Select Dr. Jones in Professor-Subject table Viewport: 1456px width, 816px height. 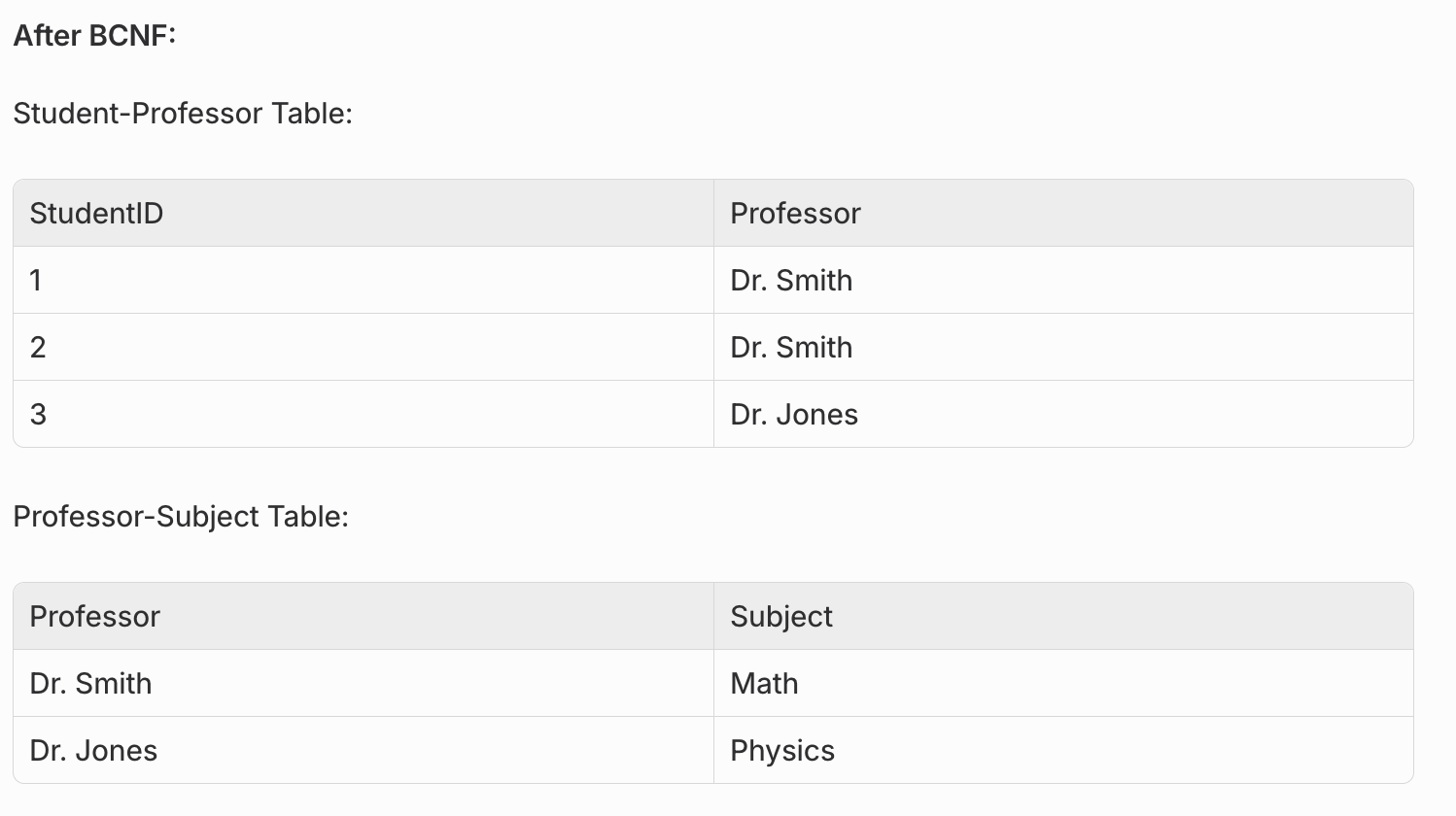click(x=93, y=751)
